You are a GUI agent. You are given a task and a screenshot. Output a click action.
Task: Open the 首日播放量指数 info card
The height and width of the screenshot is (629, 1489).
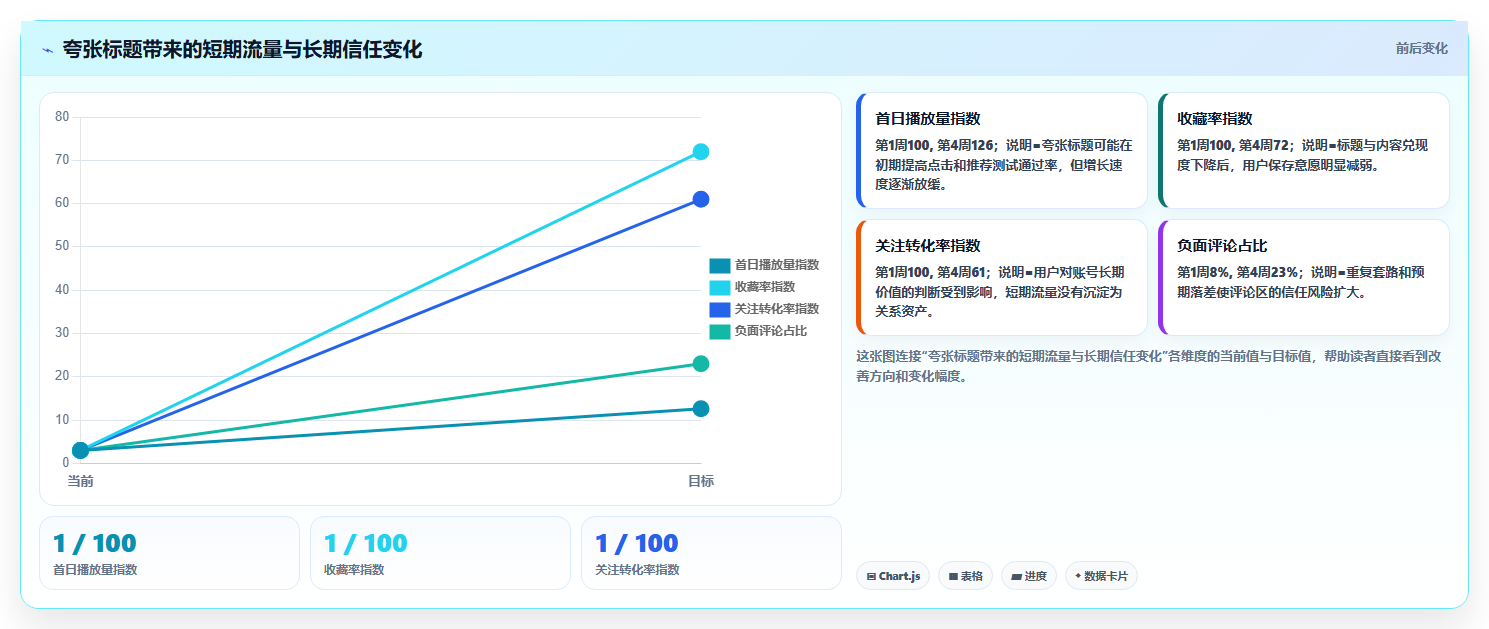click(x=1002, y=151)
